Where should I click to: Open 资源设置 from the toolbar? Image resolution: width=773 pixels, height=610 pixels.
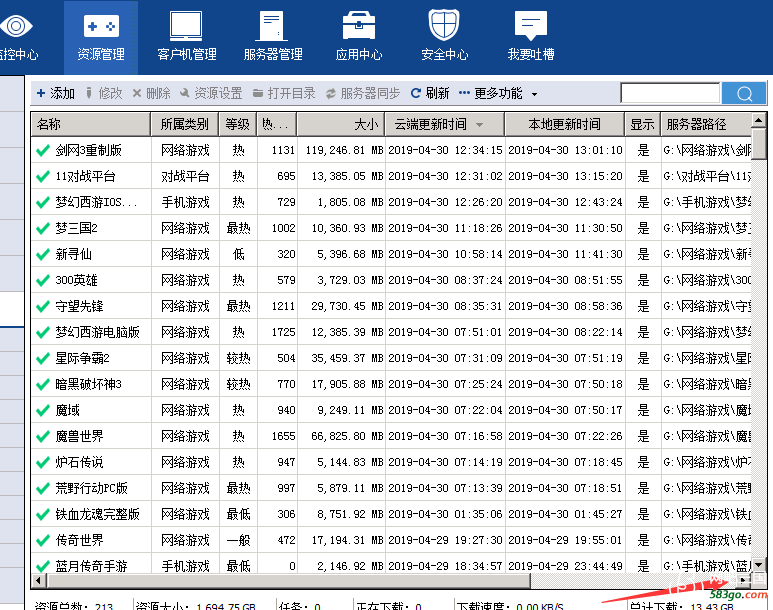coord(211,93)
